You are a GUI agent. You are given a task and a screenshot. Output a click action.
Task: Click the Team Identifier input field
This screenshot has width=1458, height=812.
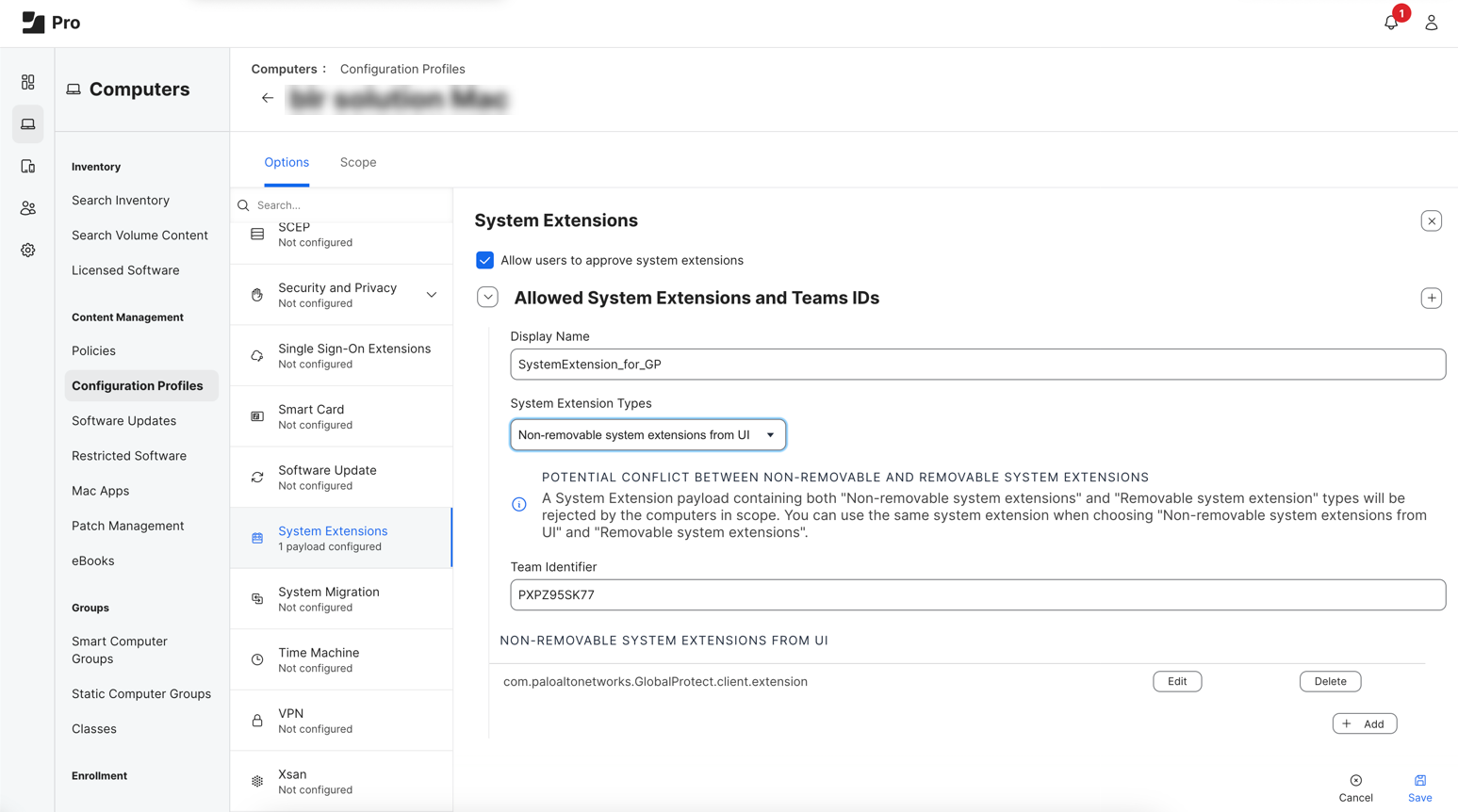977,595
